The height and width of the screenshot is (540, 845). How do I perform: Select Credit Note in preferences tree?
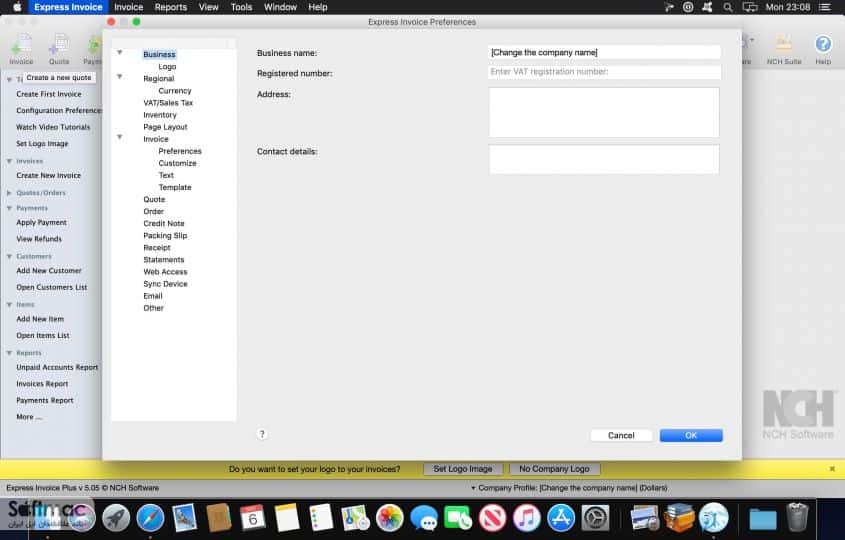[x=164, y=223]
